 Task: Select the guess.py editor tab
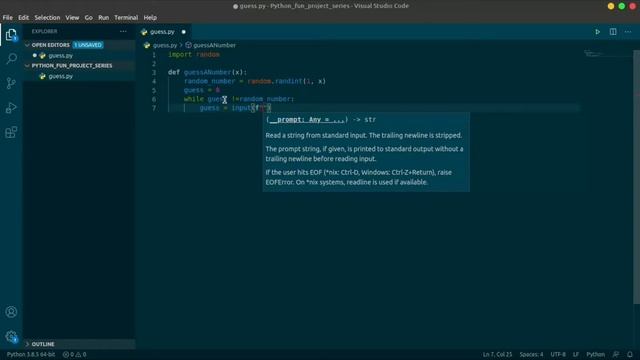coord(163,32)
